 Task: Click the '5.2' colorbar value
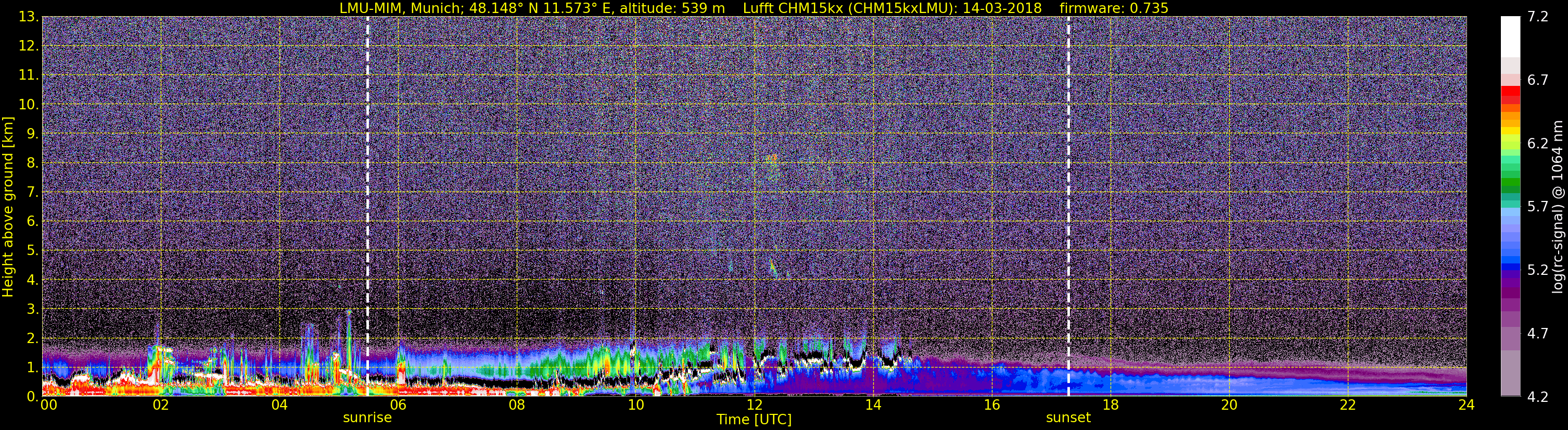1538,270
